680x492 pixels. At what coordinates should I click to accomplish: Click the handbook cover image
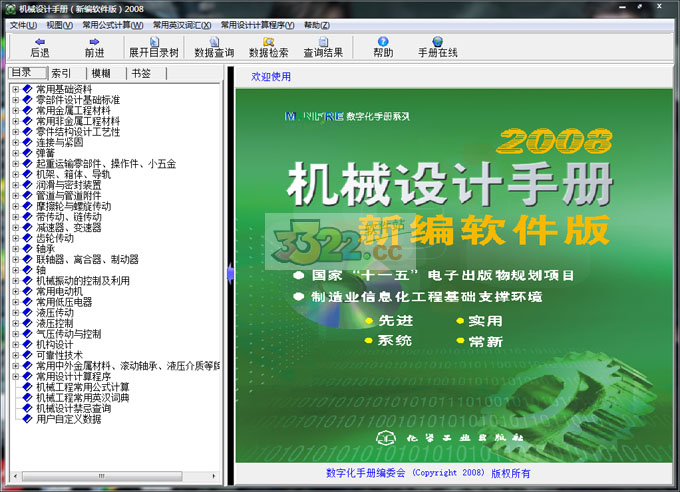[454, 276]
